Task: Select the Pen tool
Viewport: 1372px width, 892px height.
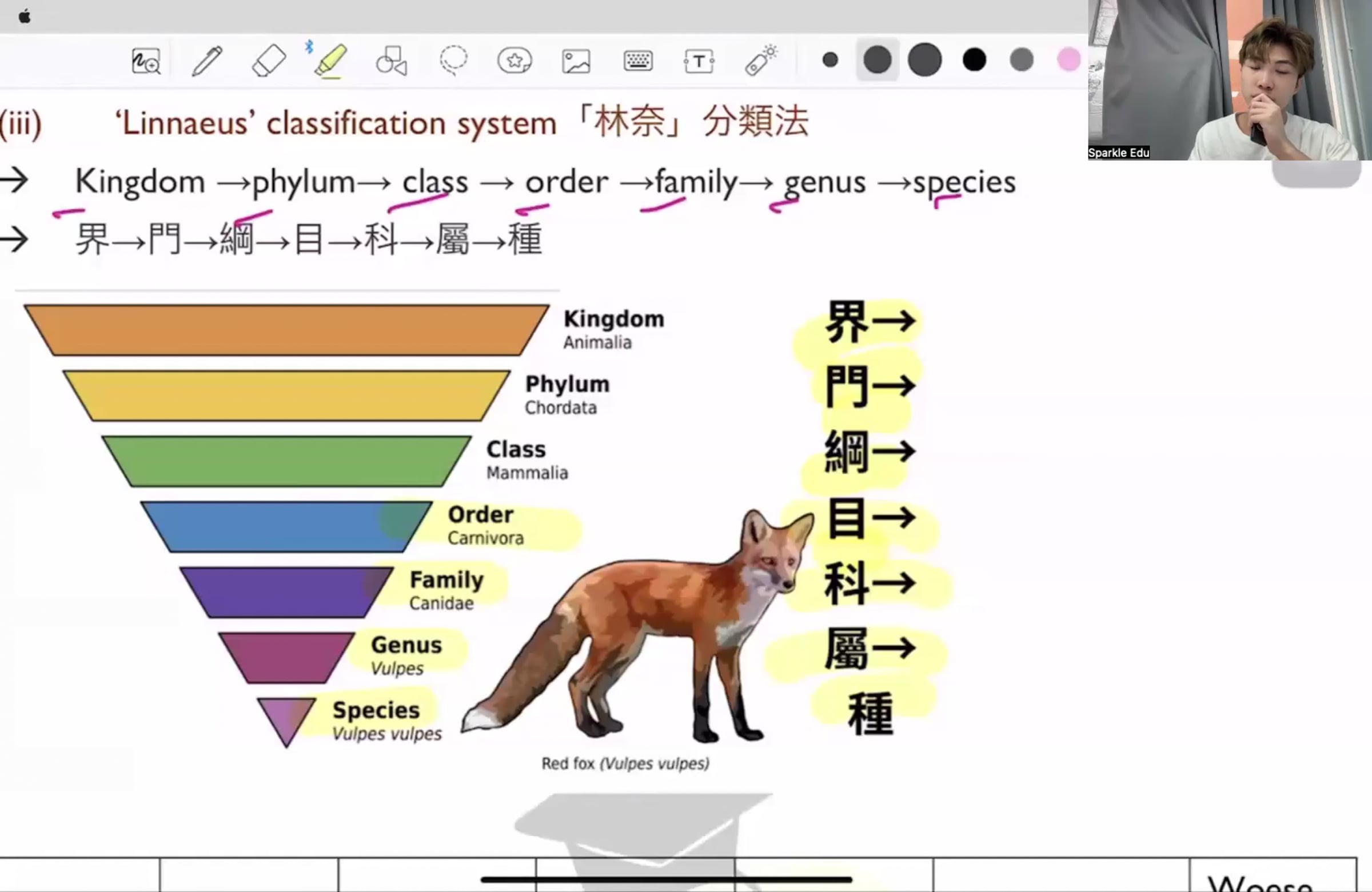Action: click(x=209, y=61)
